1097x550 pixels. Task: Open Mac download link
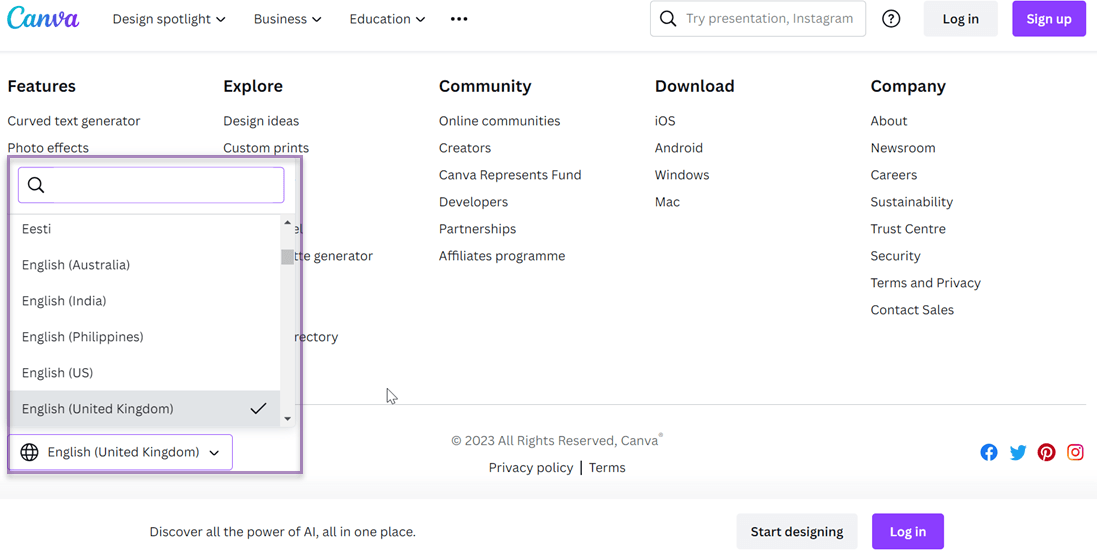coord(667,202)
